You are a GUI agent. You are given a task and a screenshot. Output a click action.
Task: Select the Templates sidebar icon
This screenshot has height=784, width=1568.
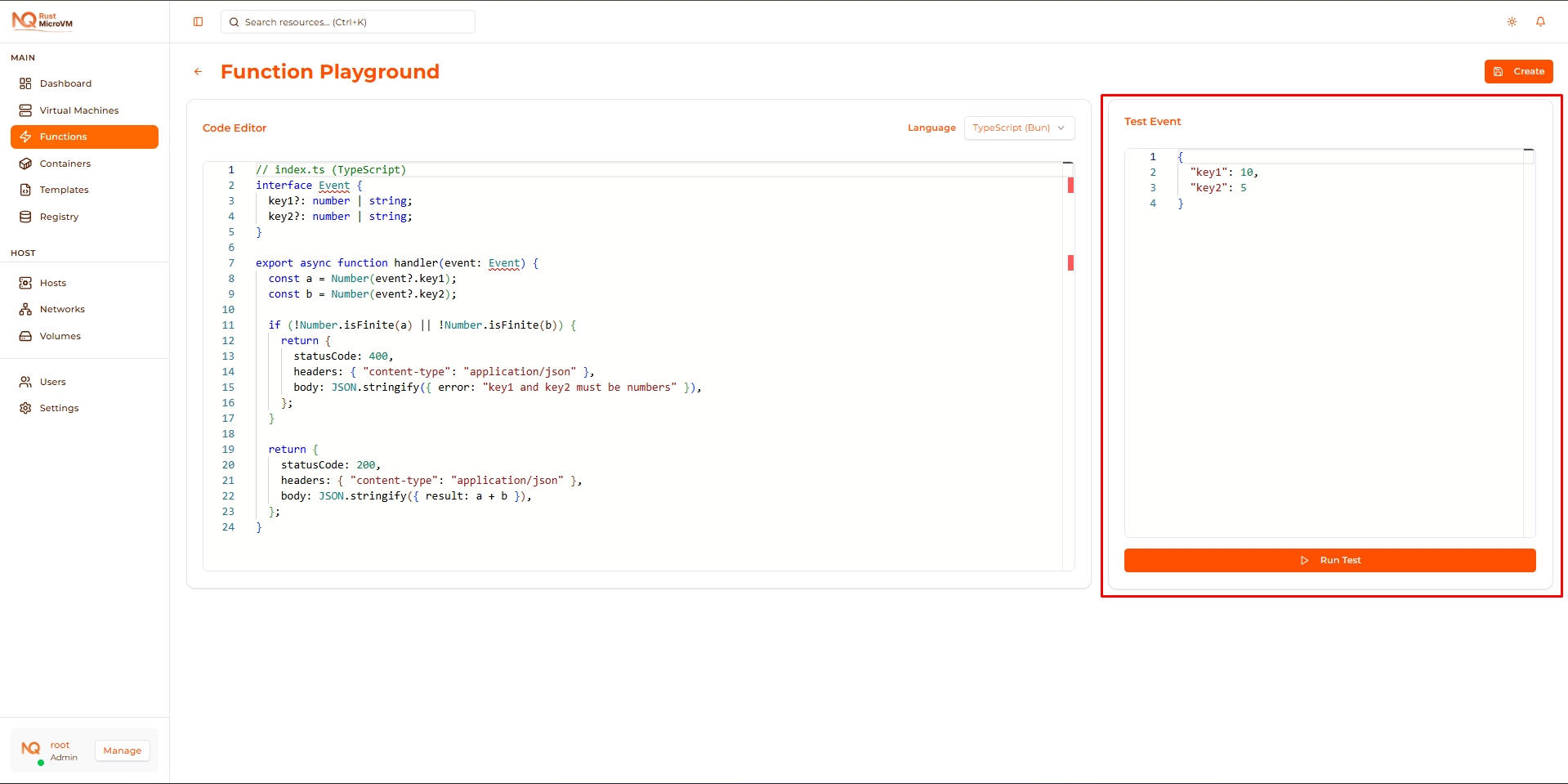[x=25, y=189]
